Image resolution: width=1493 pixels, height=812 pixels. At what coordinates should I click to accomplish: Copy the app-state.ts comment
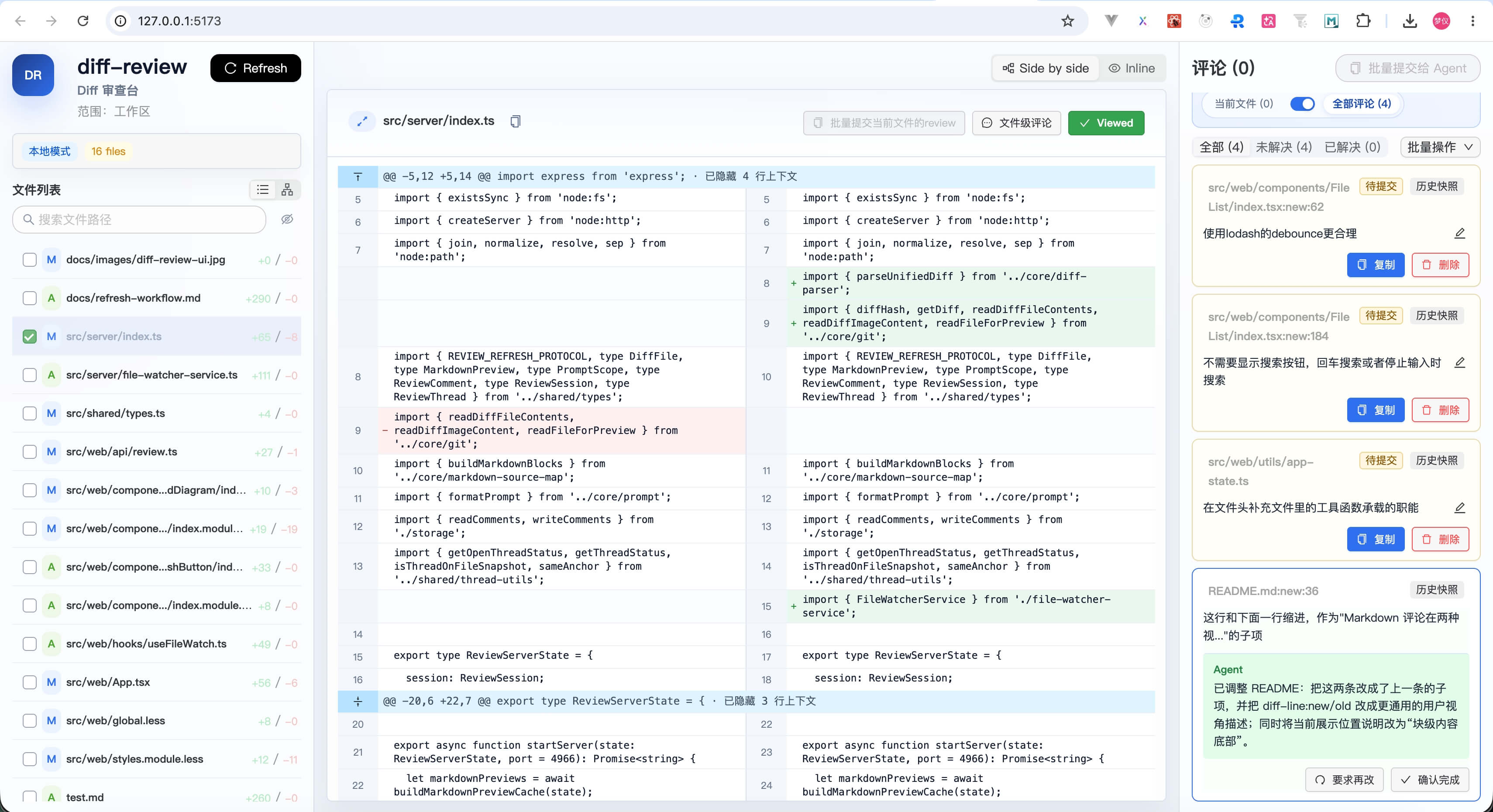1375,539
